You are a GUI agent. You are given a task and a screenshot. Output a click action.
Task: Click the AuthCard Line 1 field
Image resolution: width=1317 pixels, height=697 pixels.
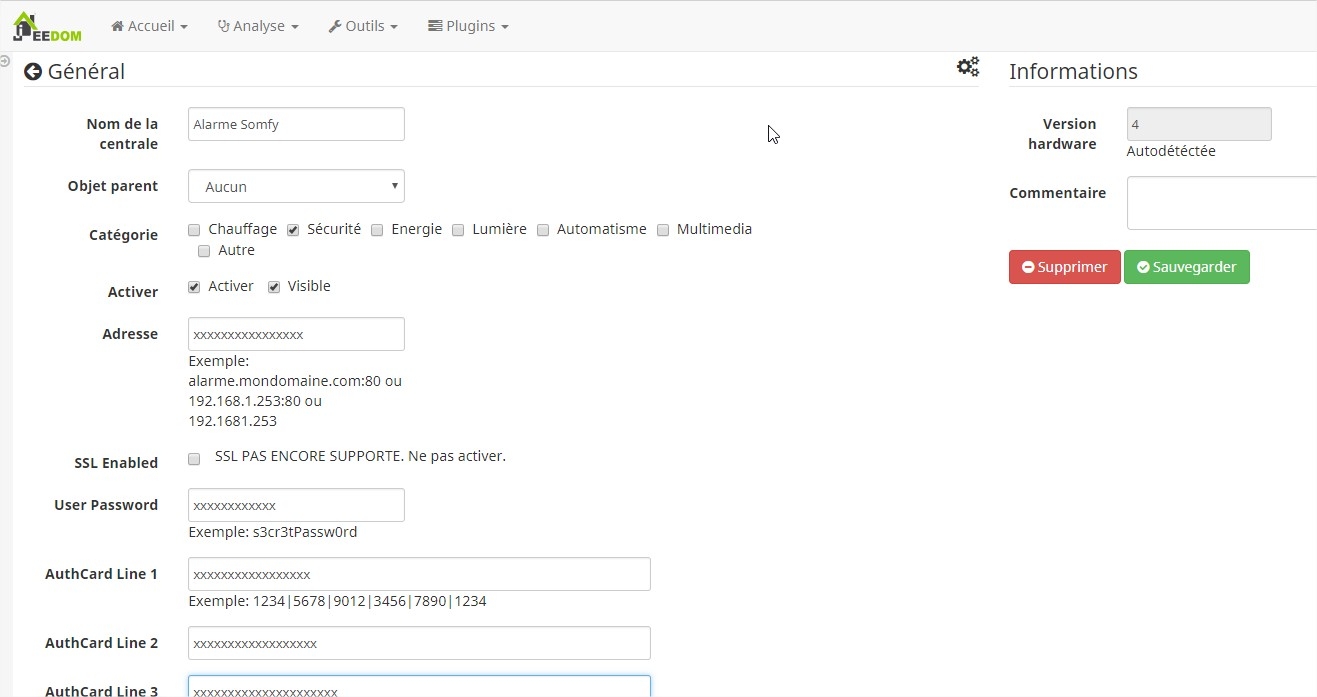coord(419,574)
